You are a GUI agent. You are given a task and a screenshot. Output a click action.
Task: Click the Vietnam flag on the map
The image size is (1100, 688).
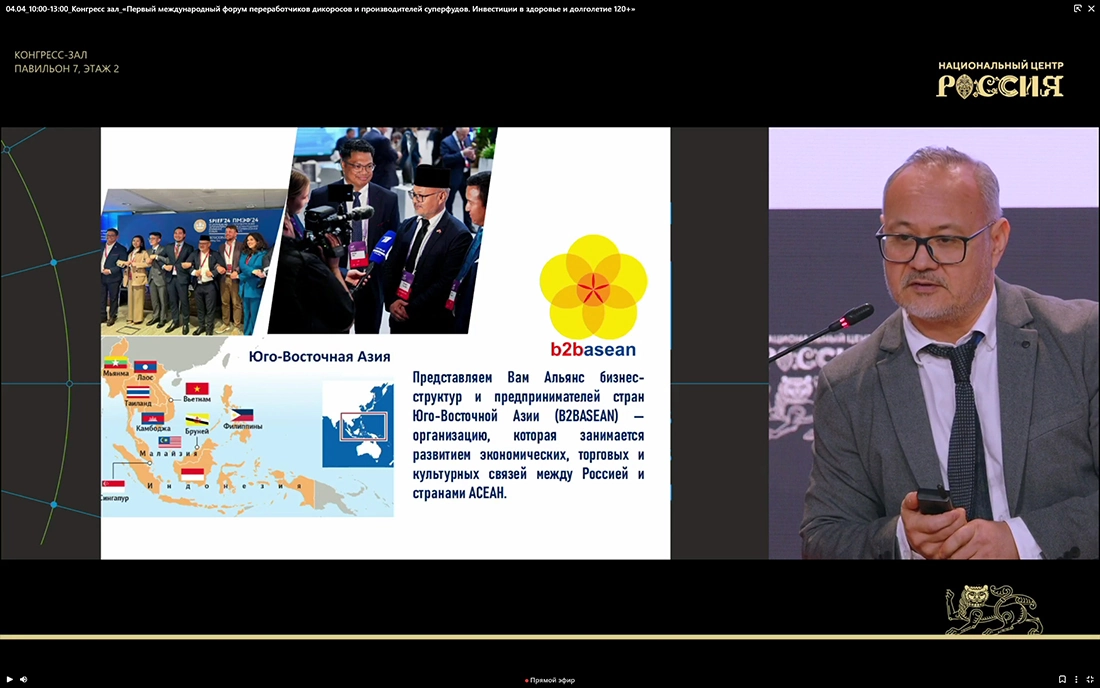coord(197,389)
